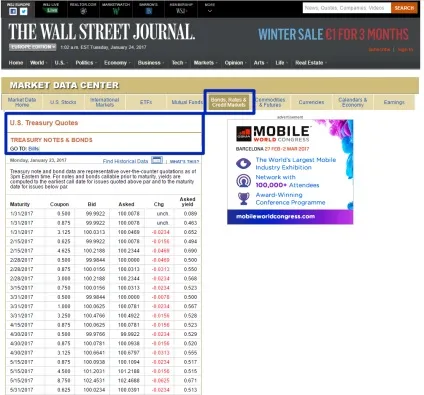Expand the Economy navigation menu
The image size is (424, 395).
tap(117, 63)
